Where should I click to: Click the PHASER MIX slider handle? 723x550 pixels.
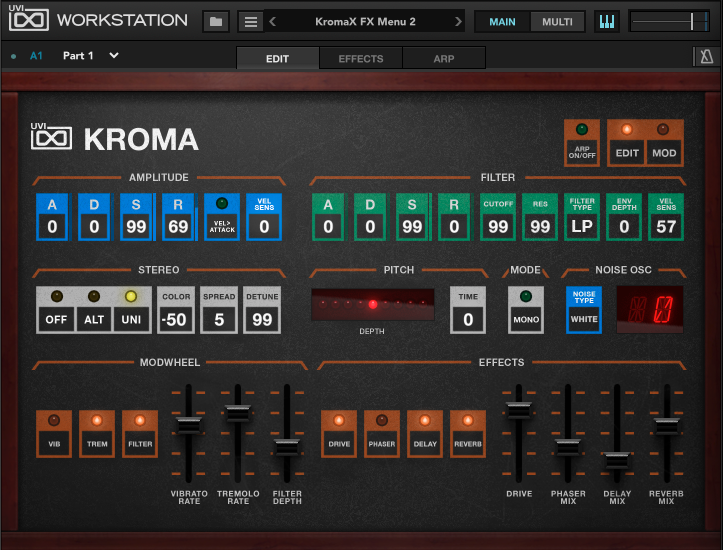coord(568,448)
